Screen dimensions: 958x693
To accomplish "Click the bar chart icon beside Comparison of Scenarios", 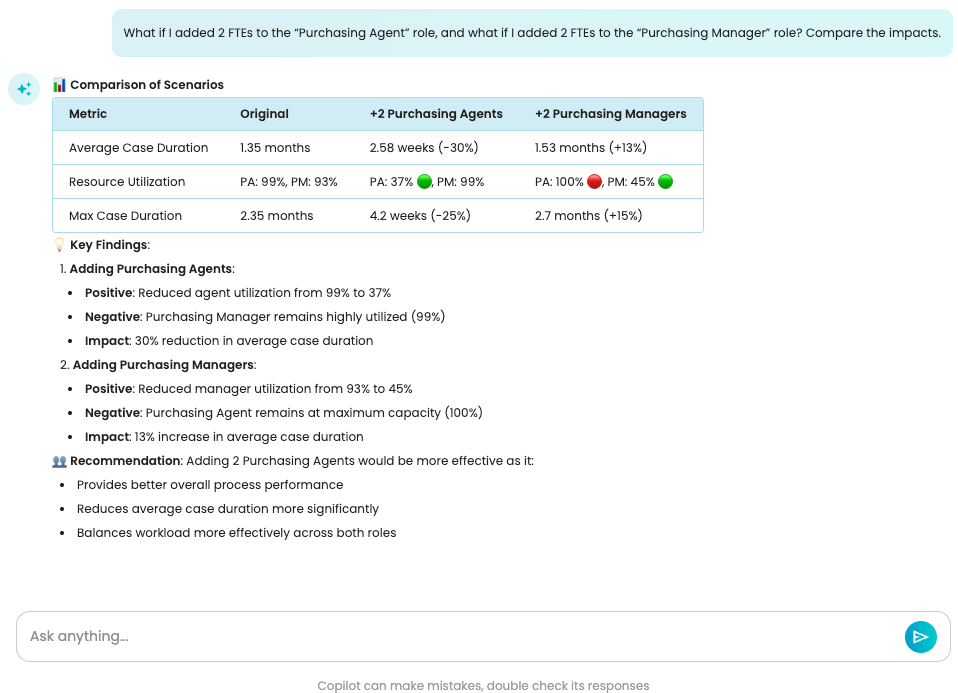I will pyautogui.click(x=59, y=85).
